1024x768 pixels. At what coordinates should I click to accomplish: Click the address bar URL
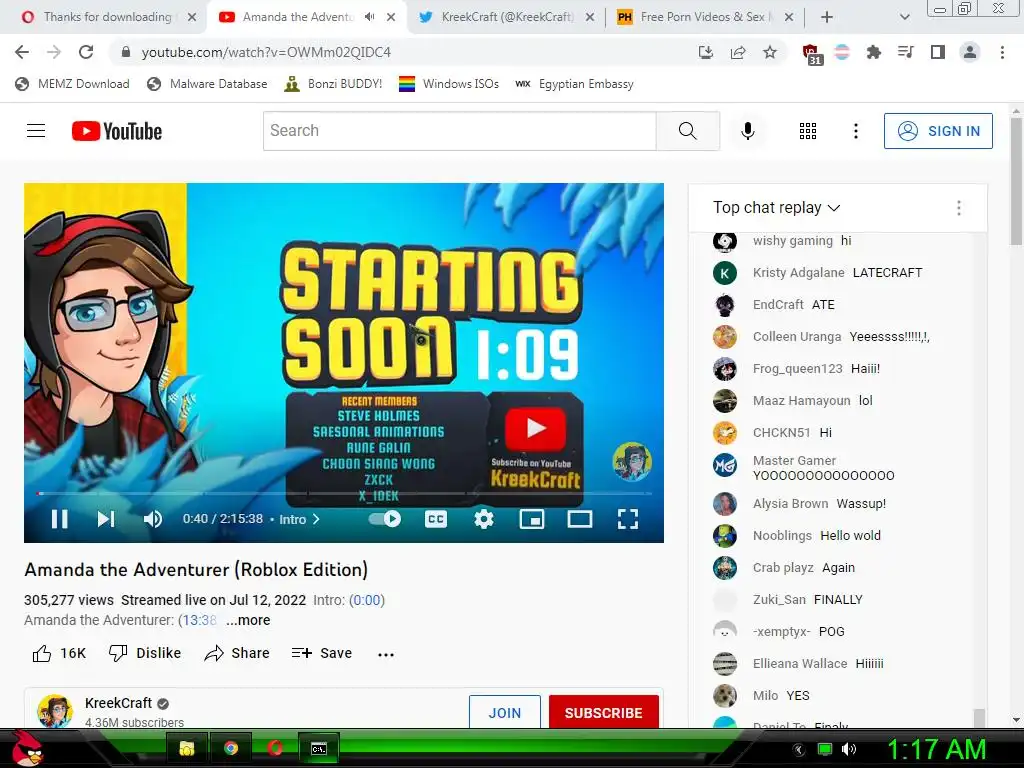tap(266, 52)
